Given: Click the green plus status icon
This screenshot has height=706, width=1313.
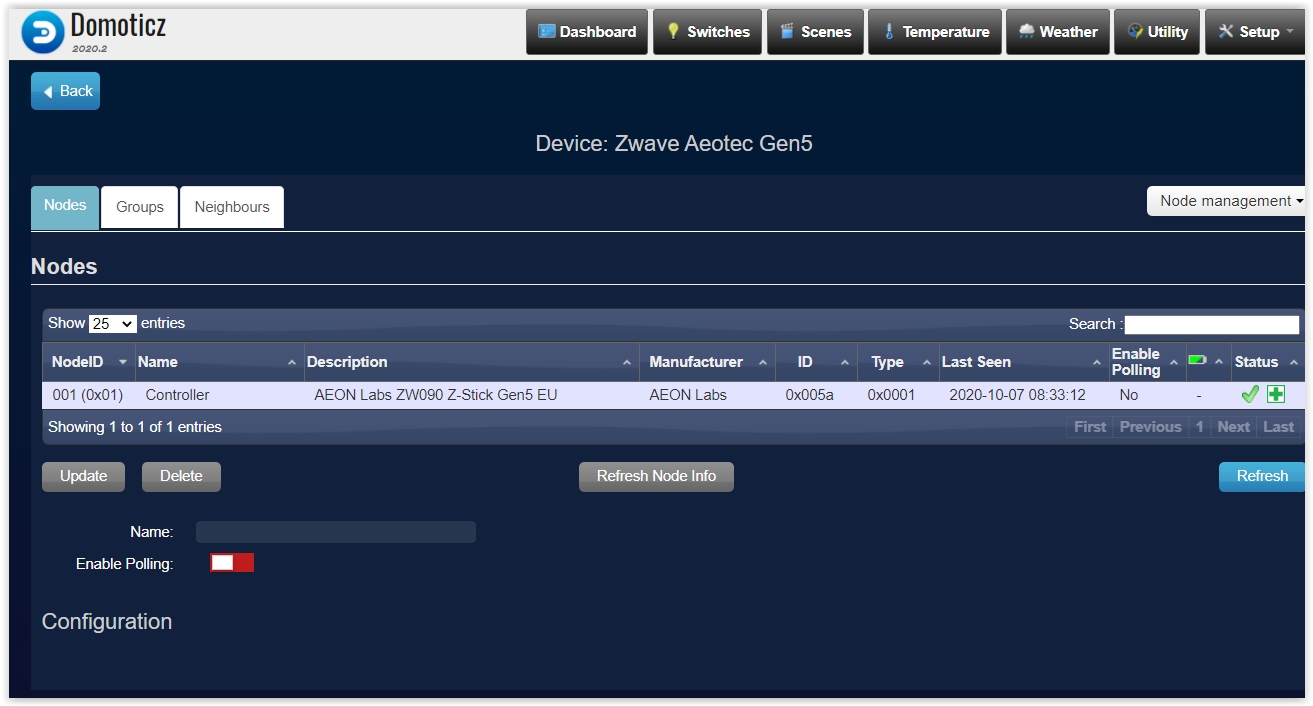Looking at the screenshot, I should point(1276,395).
